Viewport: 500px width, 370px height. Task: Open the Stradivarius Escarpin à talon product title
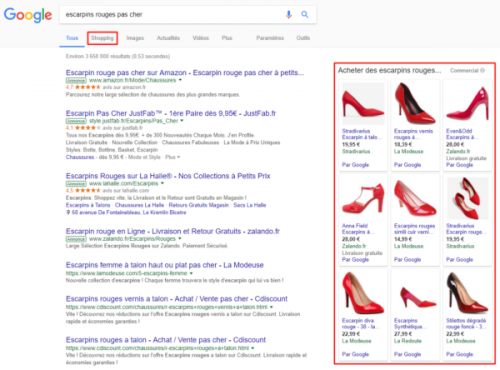(362, 134)
